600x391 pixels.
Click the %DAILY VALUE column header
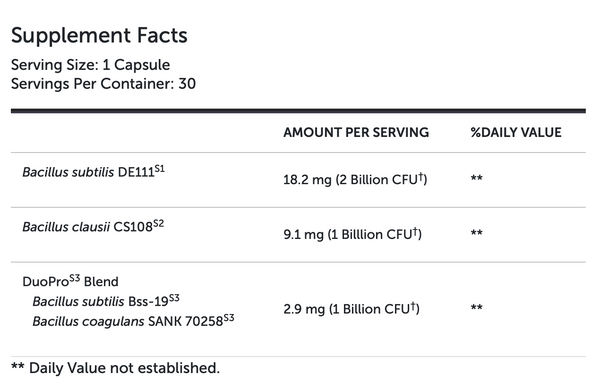(x=516, y=132)
